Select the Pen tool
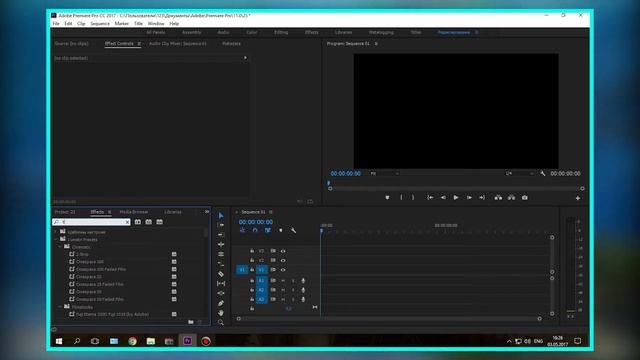The height and width of the screenshot is (360, 640). (x=221, y=303)
